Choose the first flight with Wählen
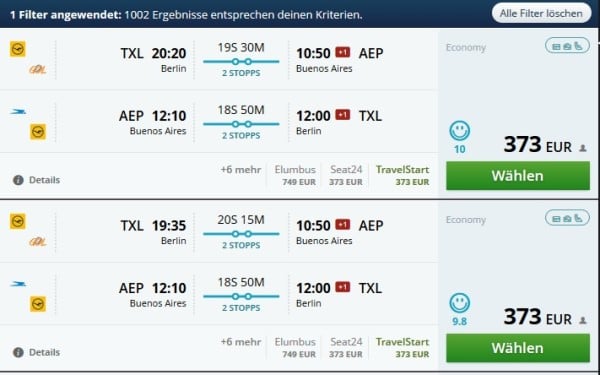The width and height of the screenshot is (600, 375). tap(518, 176)
